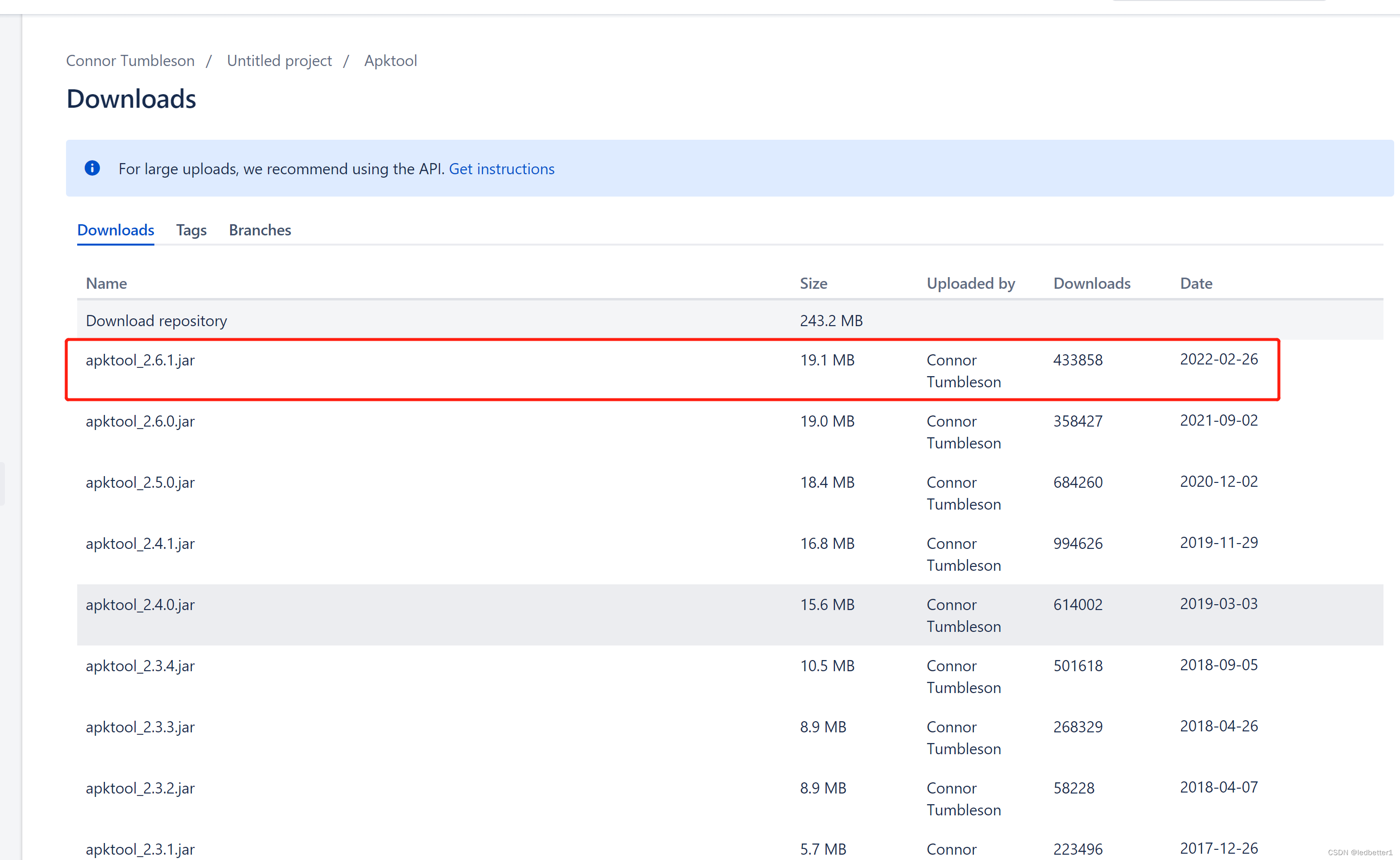The width and height of the screenshot is (1400, 860).
Task: Click the 5.7 MB size cell
Action: [823, 849]
